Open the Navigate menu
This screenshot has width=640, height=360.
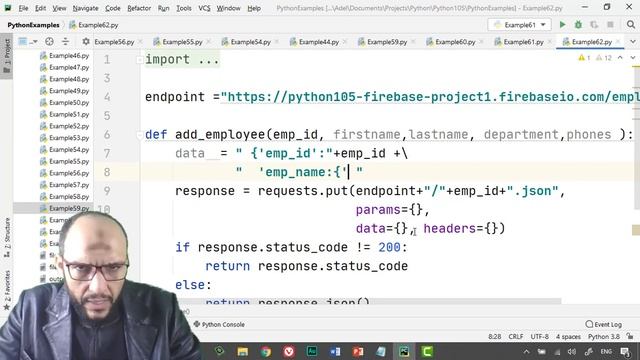coord(85,8)
